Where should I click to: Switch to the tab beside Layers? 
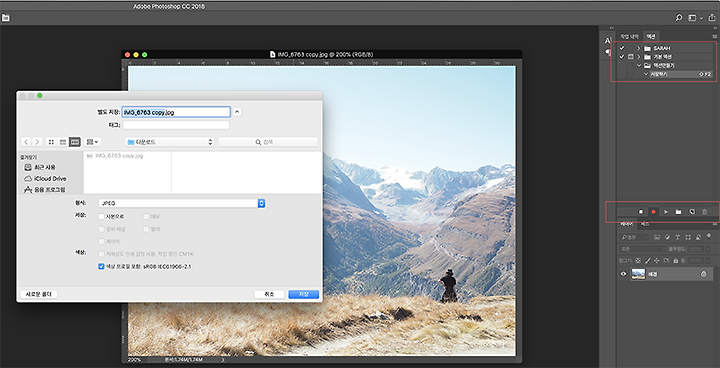(645, 224)
